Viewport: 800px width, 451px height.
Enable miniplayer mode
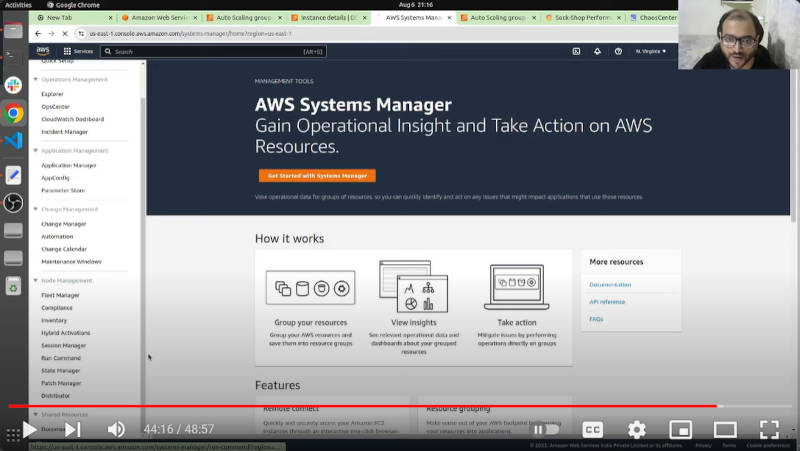(x=681, y=430)
